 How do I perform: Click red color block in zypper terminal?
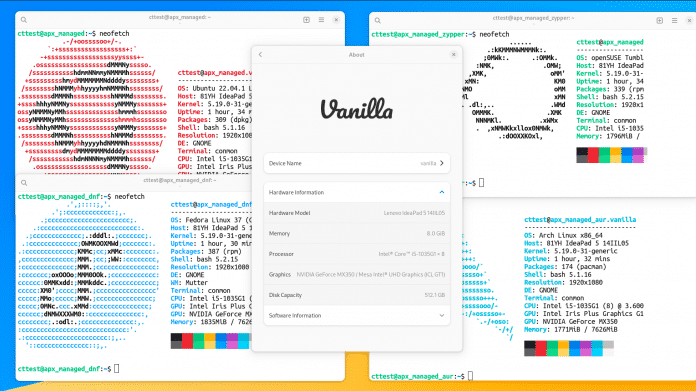tap(593, 155)
